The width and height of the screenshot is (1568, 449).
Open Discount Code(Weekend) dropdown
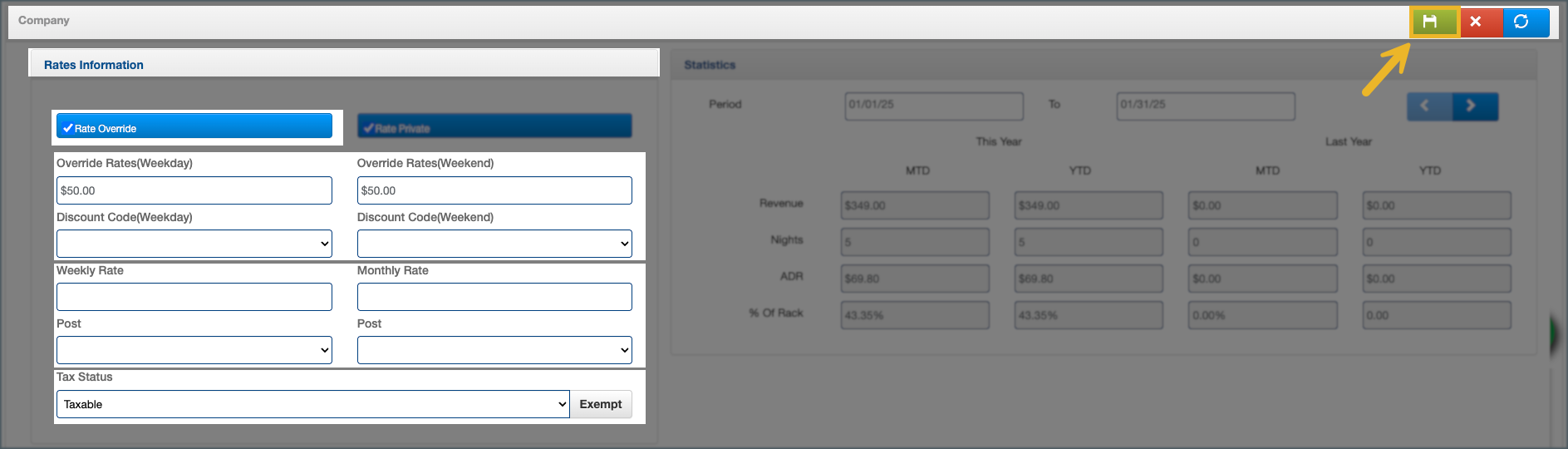click(494, 244)
